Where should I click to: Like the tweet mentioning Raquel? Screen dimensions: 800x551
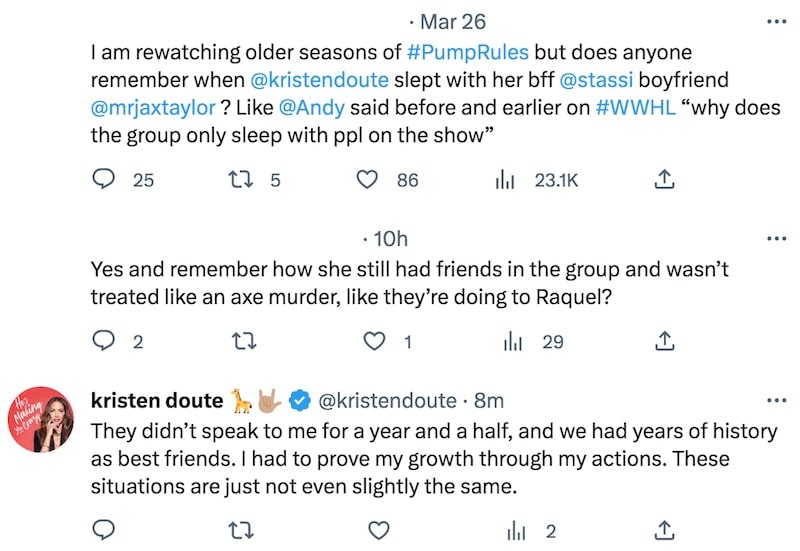click(374, 341)
